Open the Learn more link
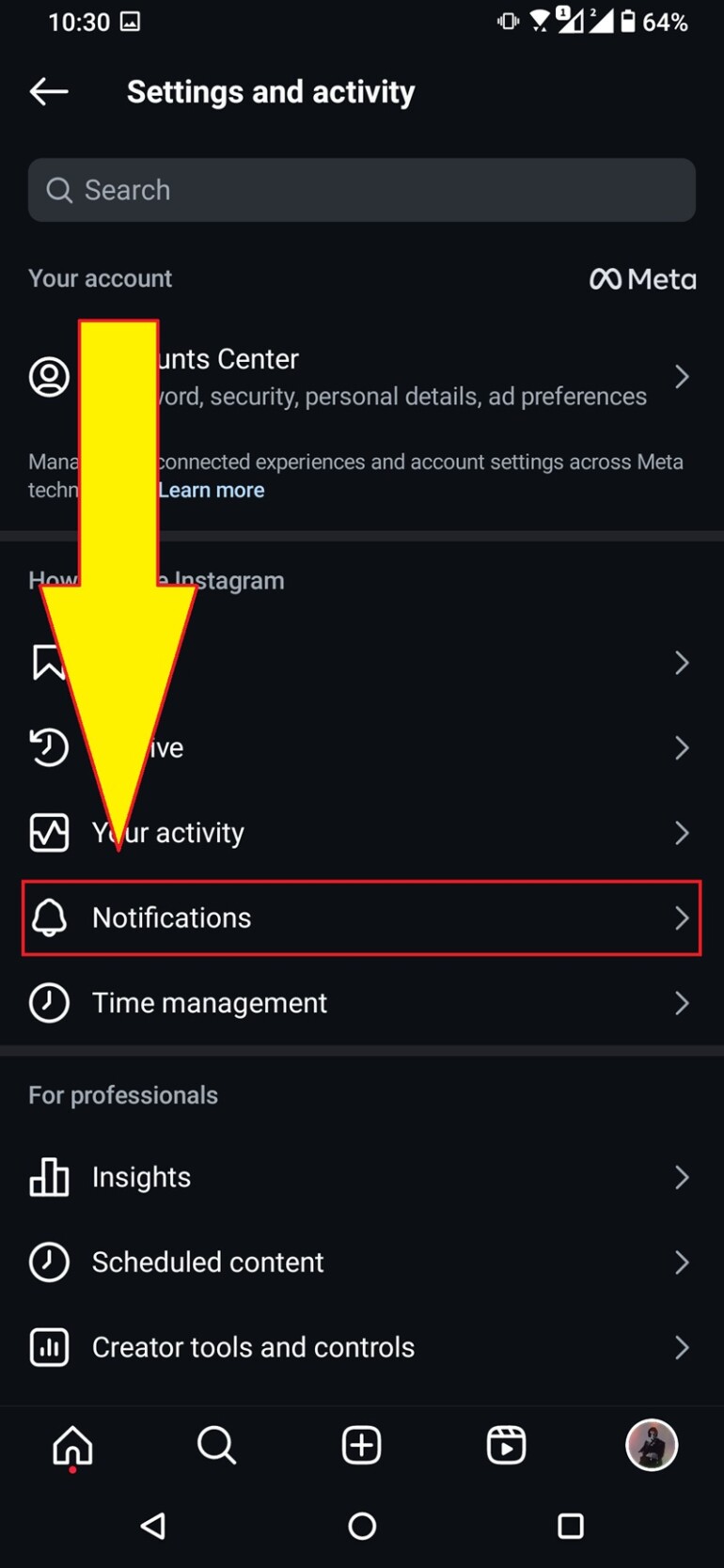 point(211,490)
